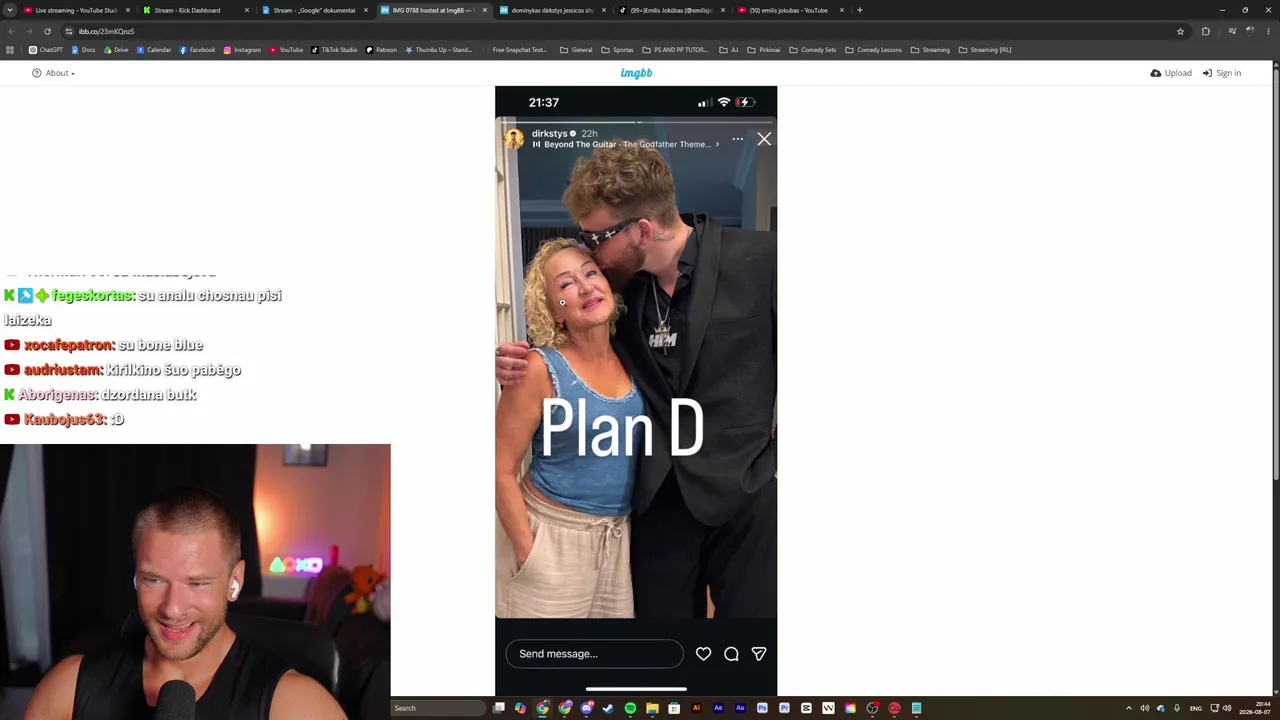1280x720 pixels.
Task: Open the YouTube bookmark
Action: (286, 50)
